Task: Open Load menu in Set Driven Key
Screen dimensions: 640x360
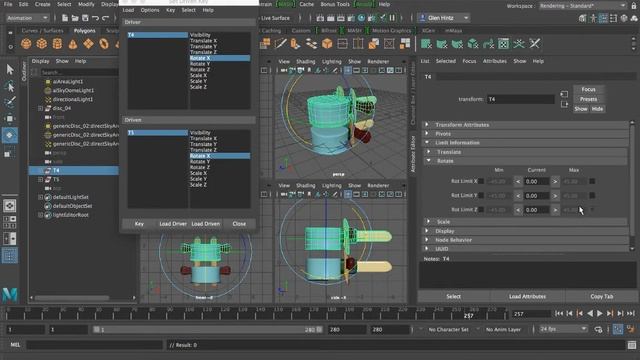Action: 128,10
